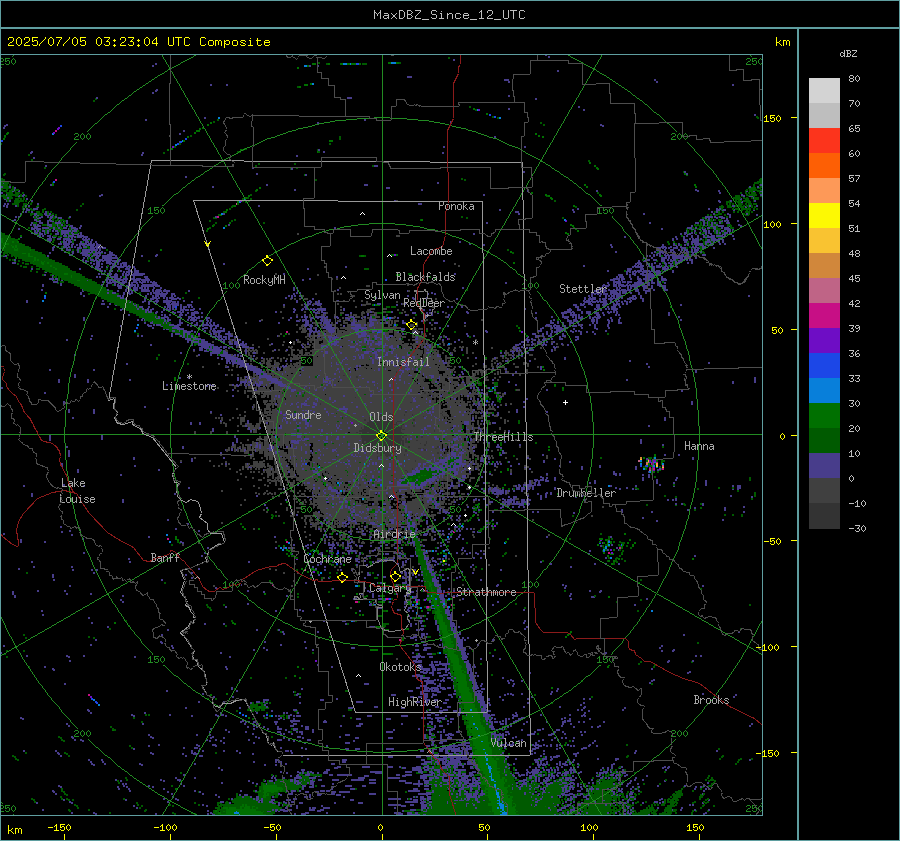The image size is (900, 841).
Task: Click the Lake Louise label
Action: (77, 491)
